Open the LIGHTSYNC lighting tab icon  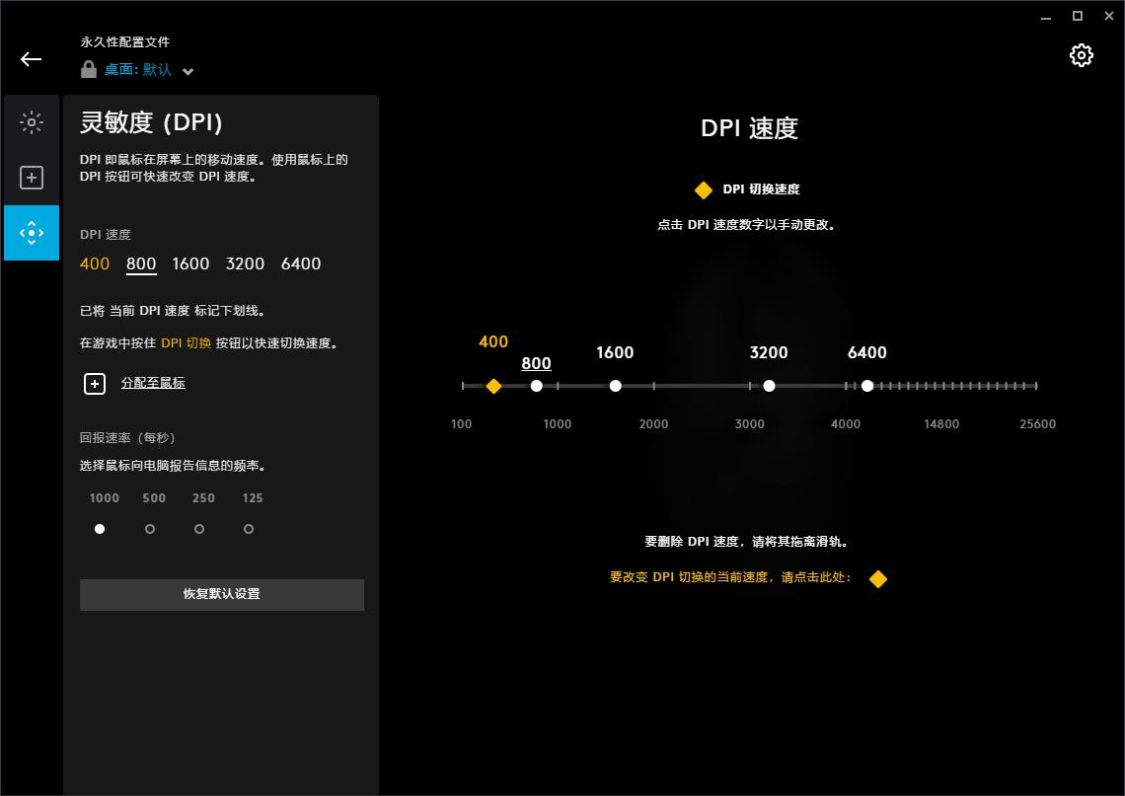[x=32, y=122]
